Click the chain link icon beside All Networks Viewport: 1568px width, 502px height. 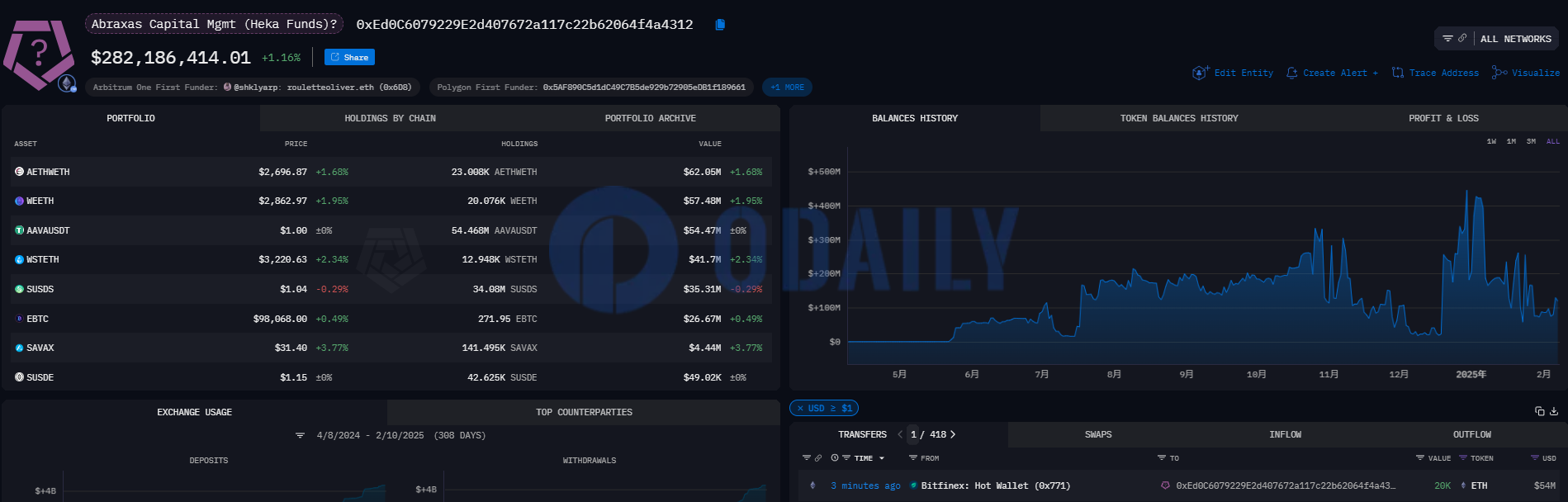(1462, 39)
